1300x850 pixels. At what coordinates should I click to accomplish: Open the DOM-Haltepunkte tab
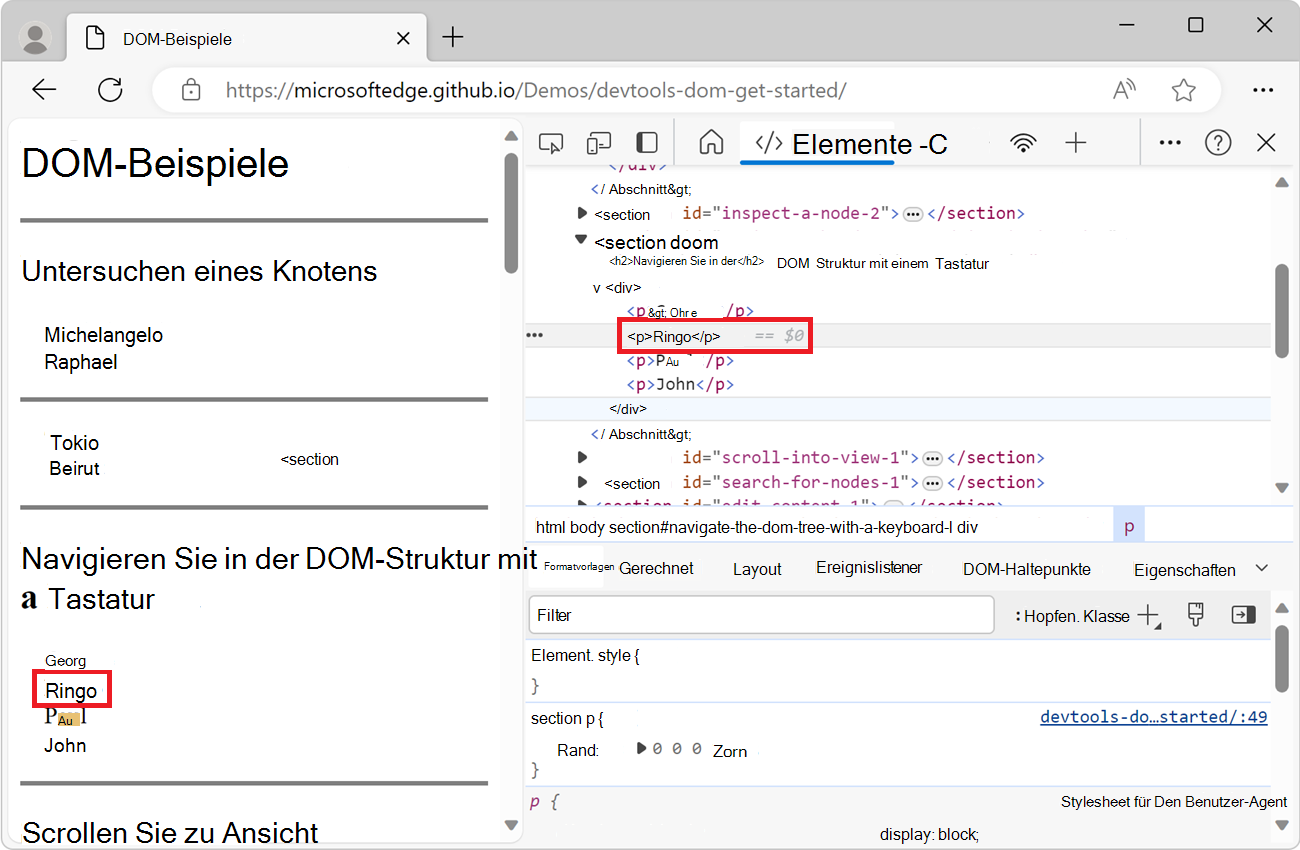pyautogui.click(x=1026, y=568)
